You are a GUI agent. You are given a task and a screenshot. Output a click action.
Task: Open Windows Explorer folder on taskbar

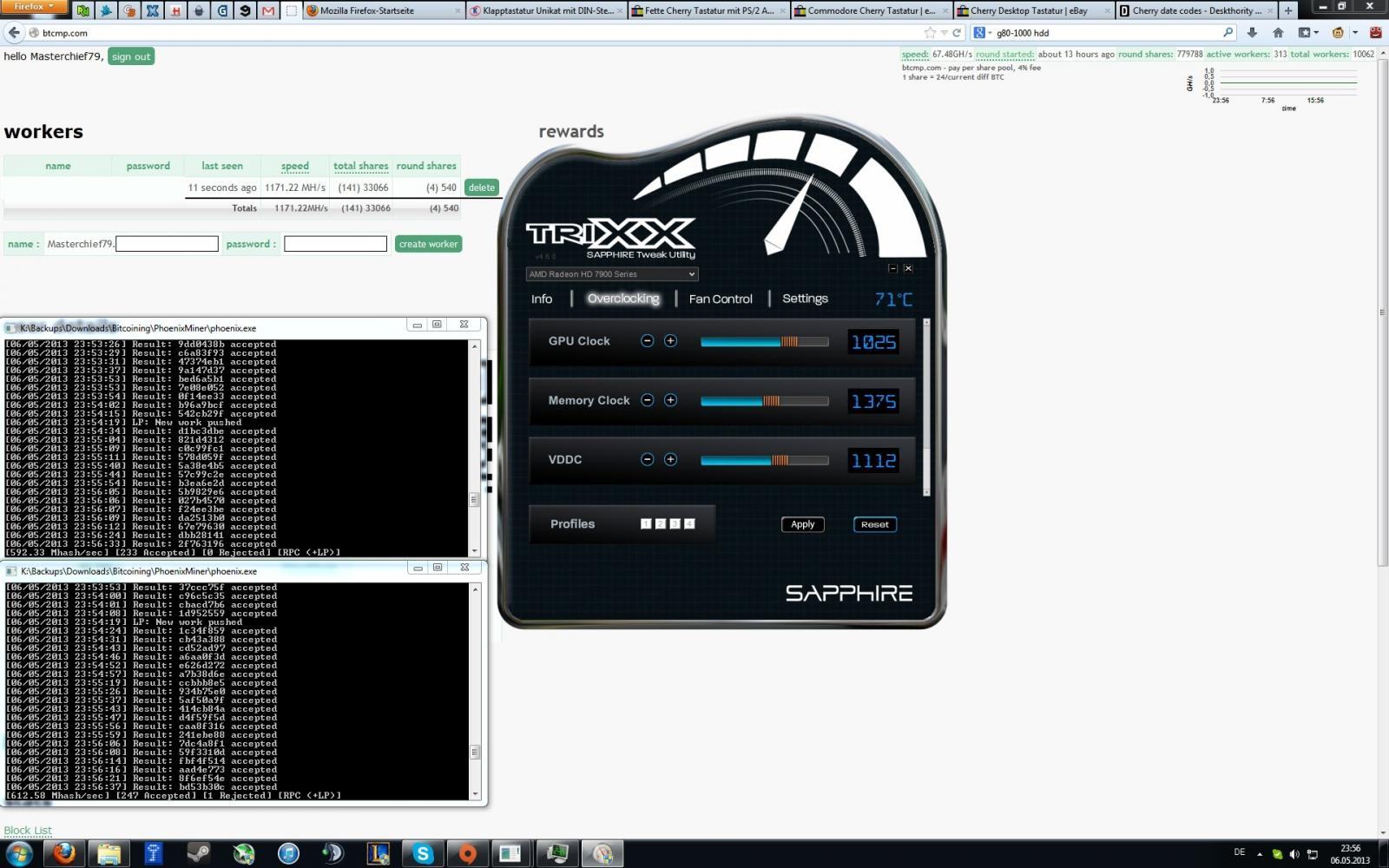pos(109,853)
